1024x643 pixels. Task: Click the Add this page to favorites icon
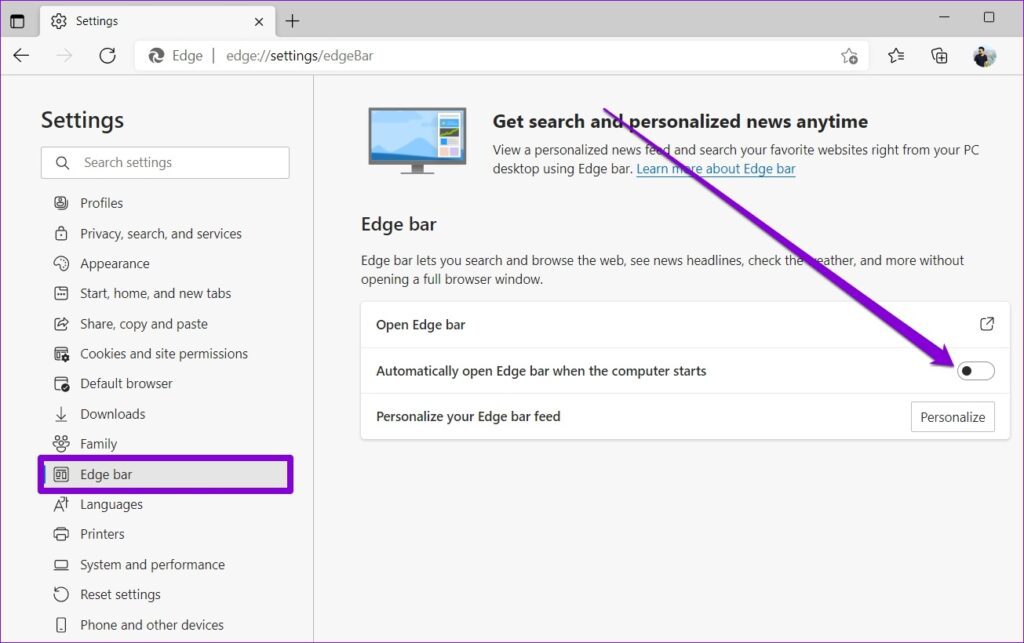point(849,57)
